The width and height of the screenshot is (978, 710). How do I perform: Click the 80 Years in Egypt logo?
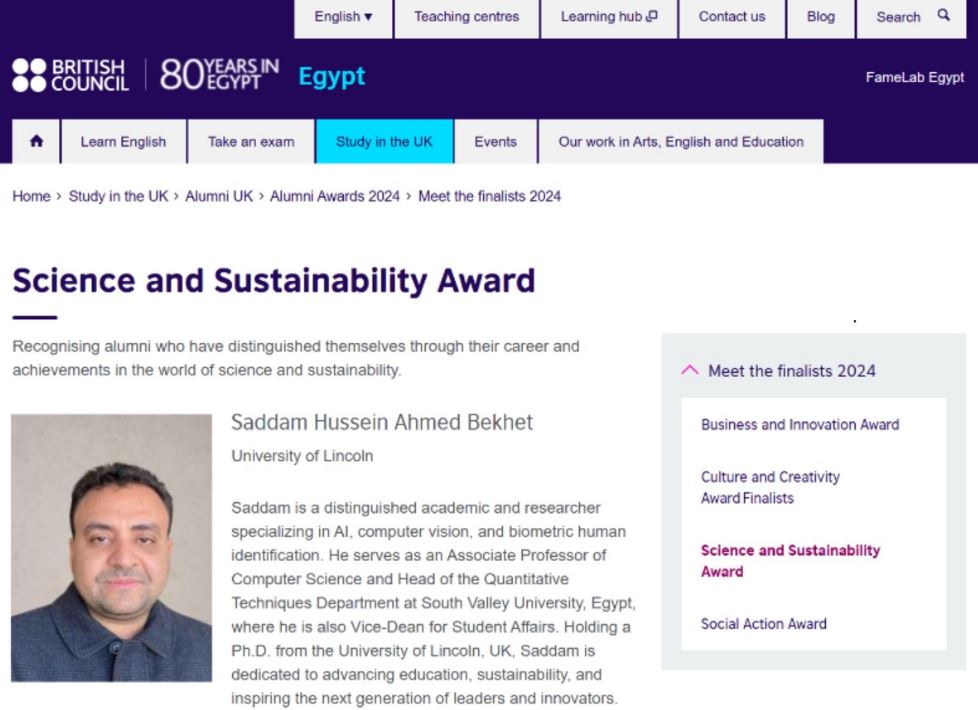point(220,74)
